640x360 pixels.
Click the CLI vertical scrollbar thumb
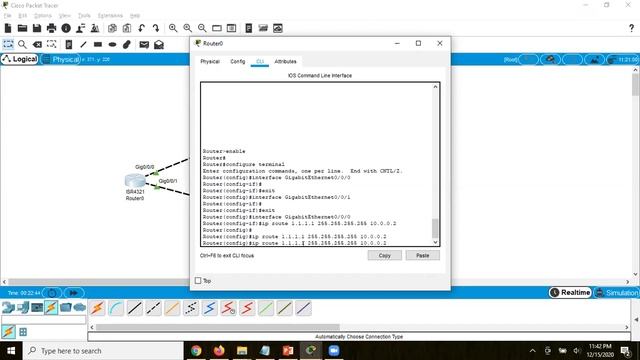[435, 228]
